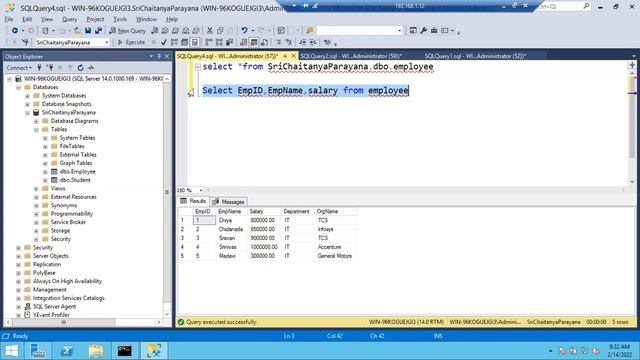
Task: Close the SQLQuery4.sql tab
Action: (293, 56)
